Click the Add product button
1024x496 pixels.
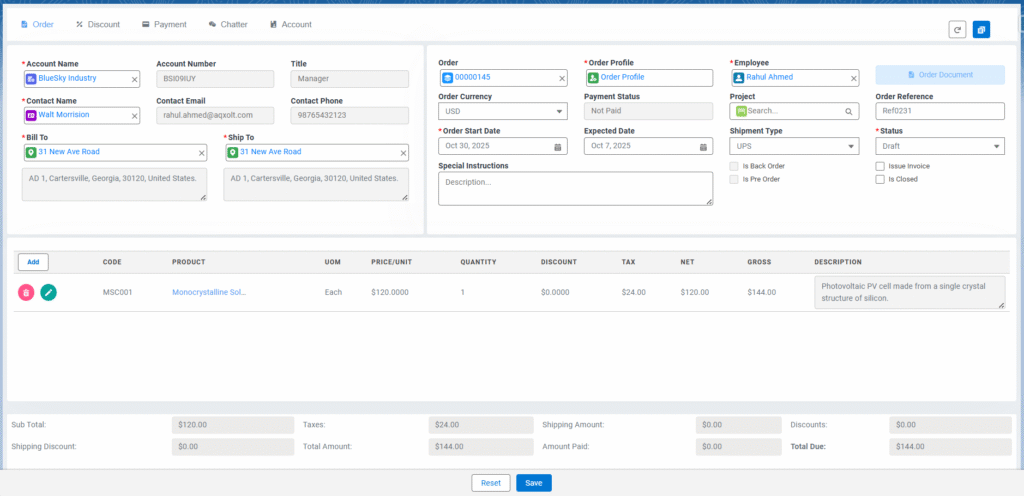pos(33,262)
